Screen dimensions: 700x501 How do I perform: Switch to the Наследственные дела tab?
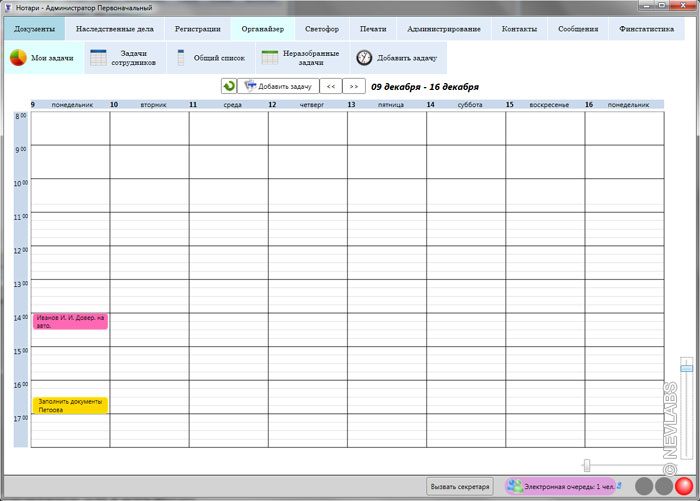point(114,29)
